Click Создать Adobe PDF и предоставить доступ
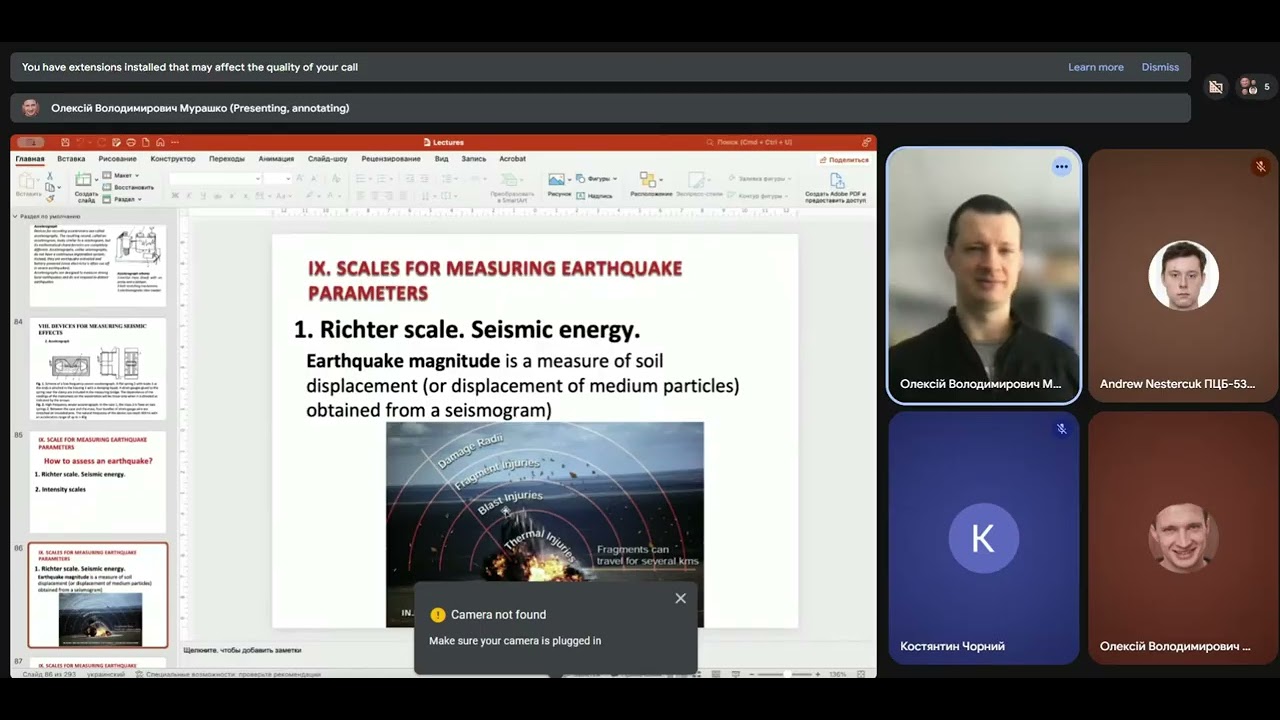 (836, 188)
